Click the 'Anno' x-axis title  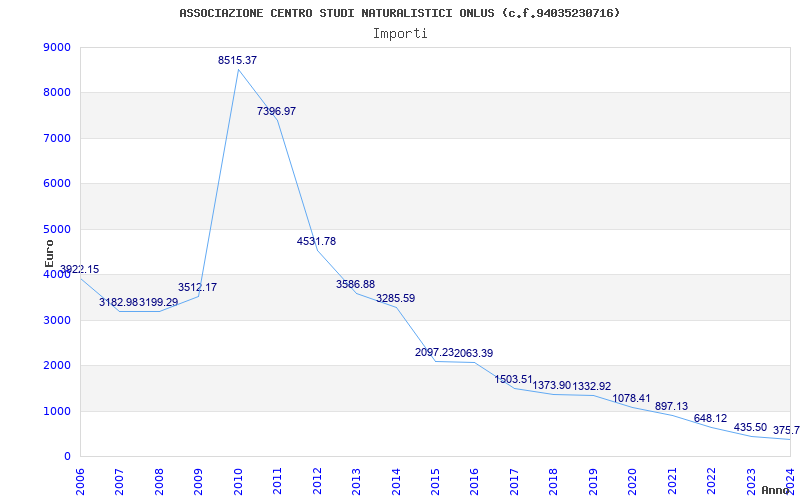pos(776,490)
